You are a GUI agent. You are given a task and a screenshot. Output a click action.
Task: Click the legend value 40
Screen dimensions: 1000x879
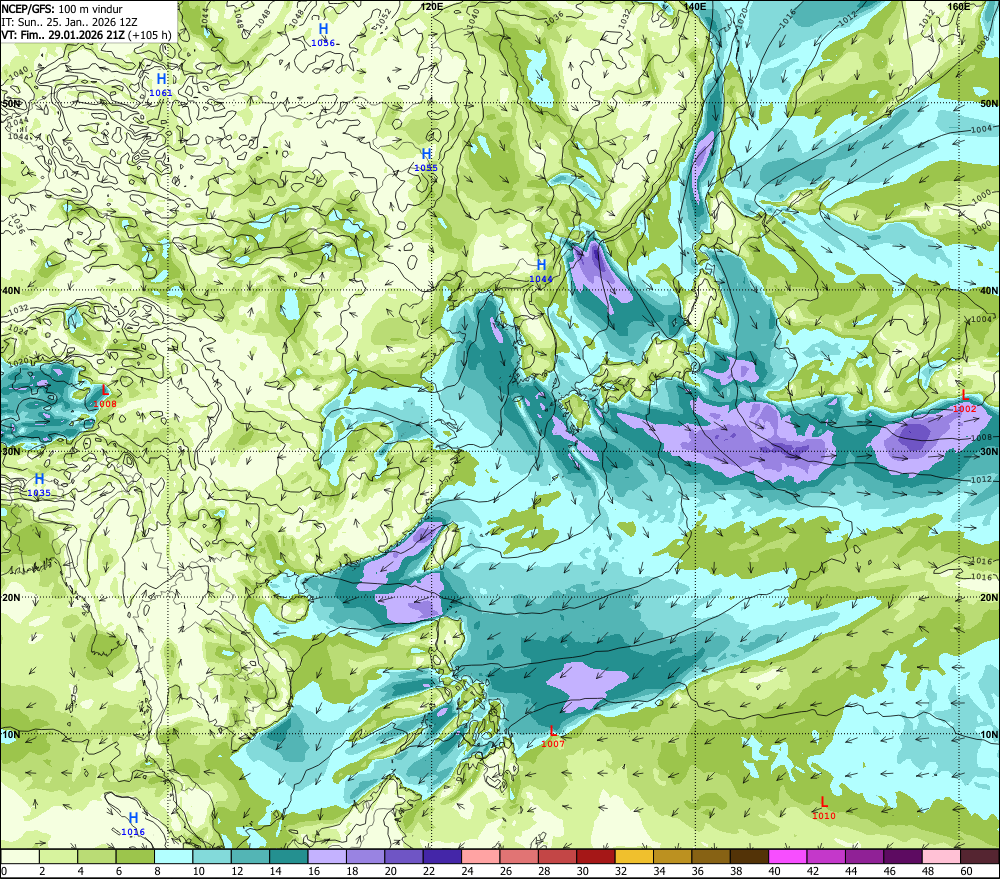click(774, 871)
